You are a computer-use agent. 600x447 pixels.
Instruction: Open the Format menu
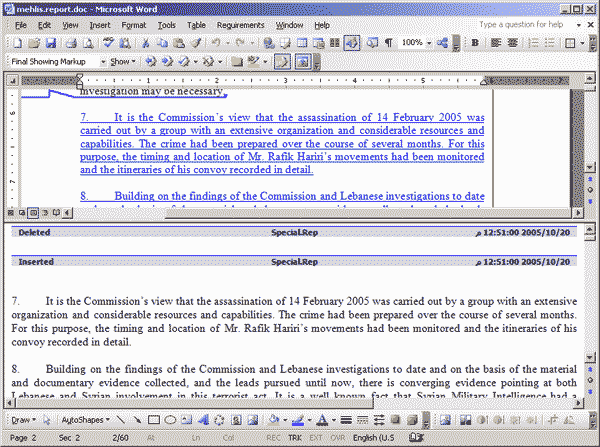[x=133, y=23]
